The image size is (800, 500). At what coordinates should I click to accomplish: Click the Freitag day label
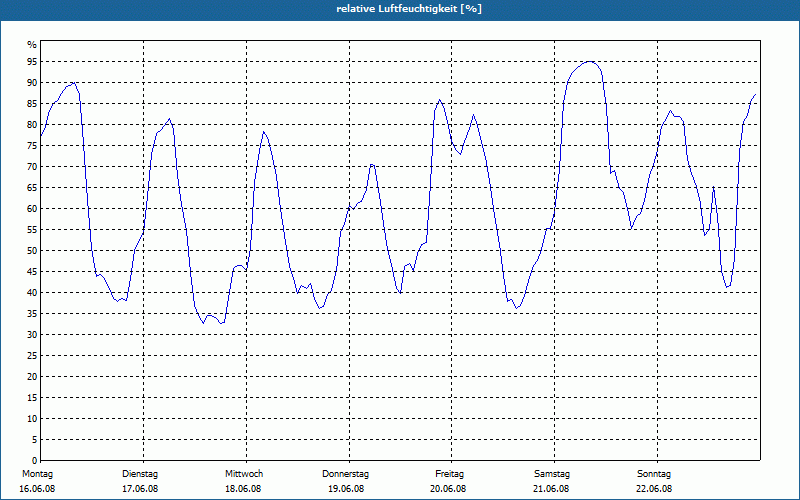click(449, 474)
